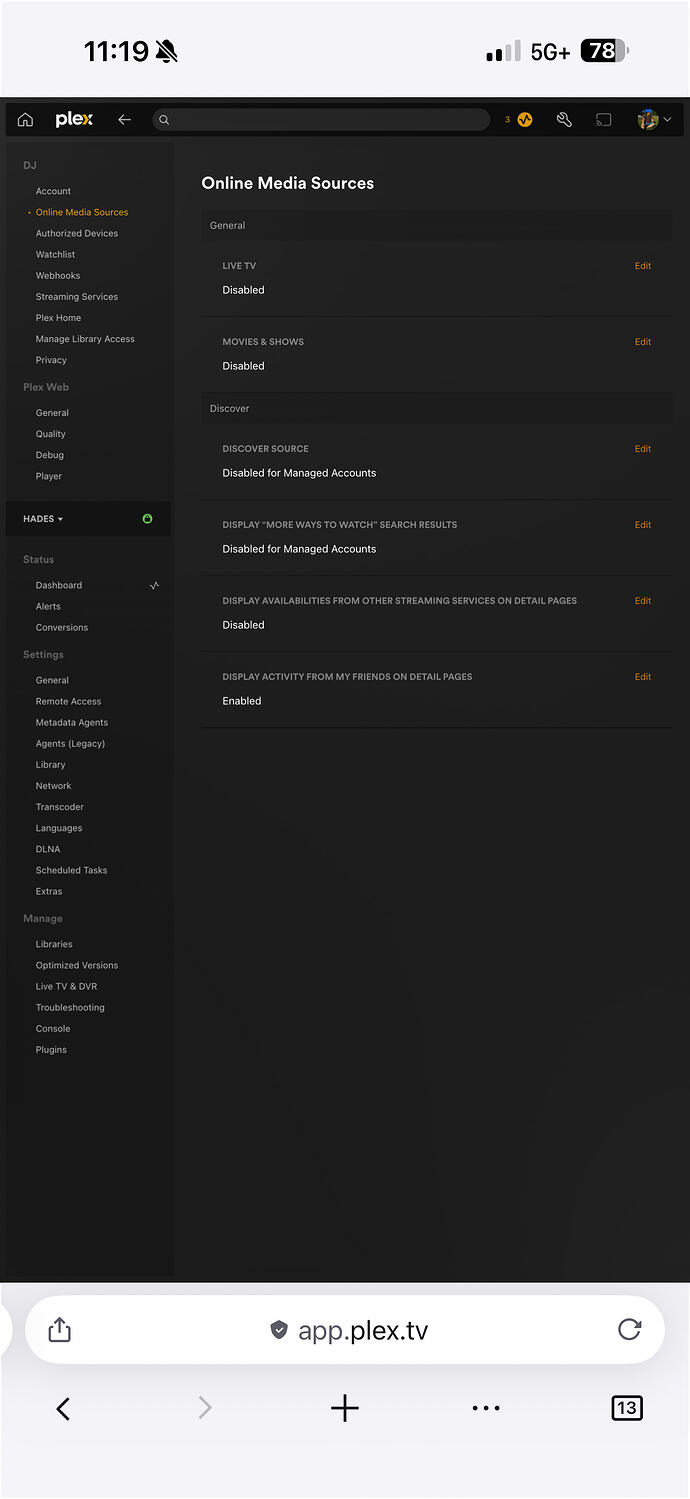Open settings via wrench icon
The width and height of the screenshot is (690, 1499).
click(x=564, y=120)
